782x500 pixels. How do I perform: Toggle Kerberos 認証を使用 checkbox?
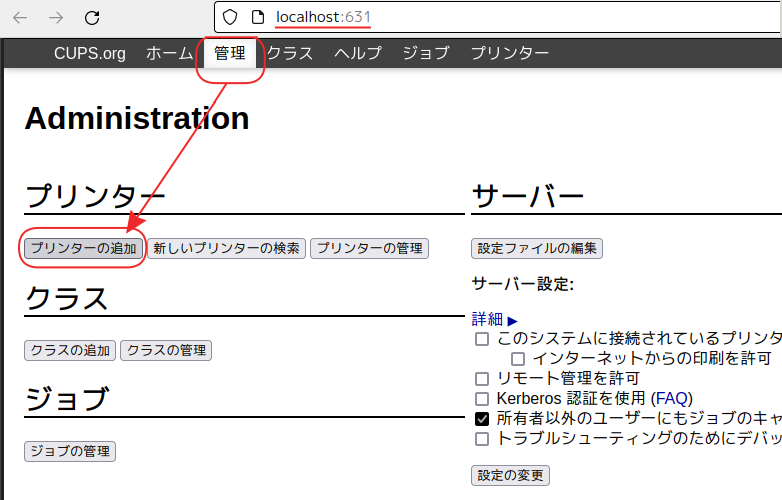pos(482,398)
